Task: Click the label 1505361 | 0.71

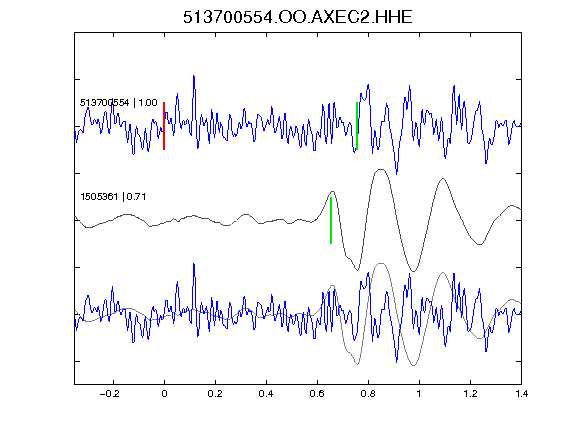Action: click(x=113, y=197)
